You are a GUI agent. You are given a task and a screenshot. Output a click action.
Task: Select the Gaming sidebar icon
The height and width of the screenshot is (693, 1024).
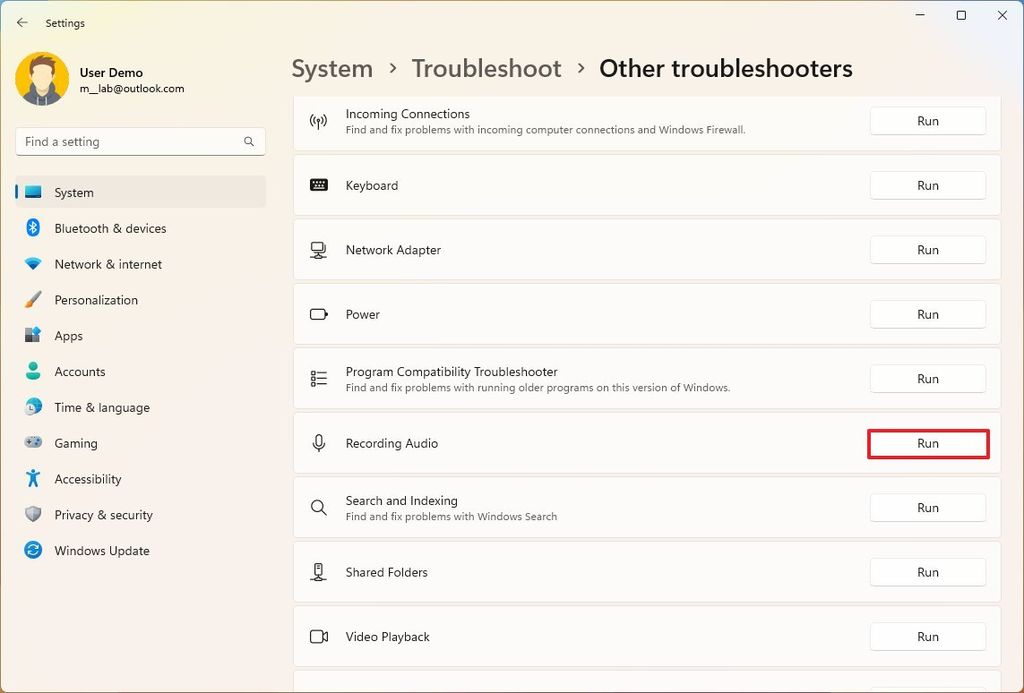(x=31, y=443)
